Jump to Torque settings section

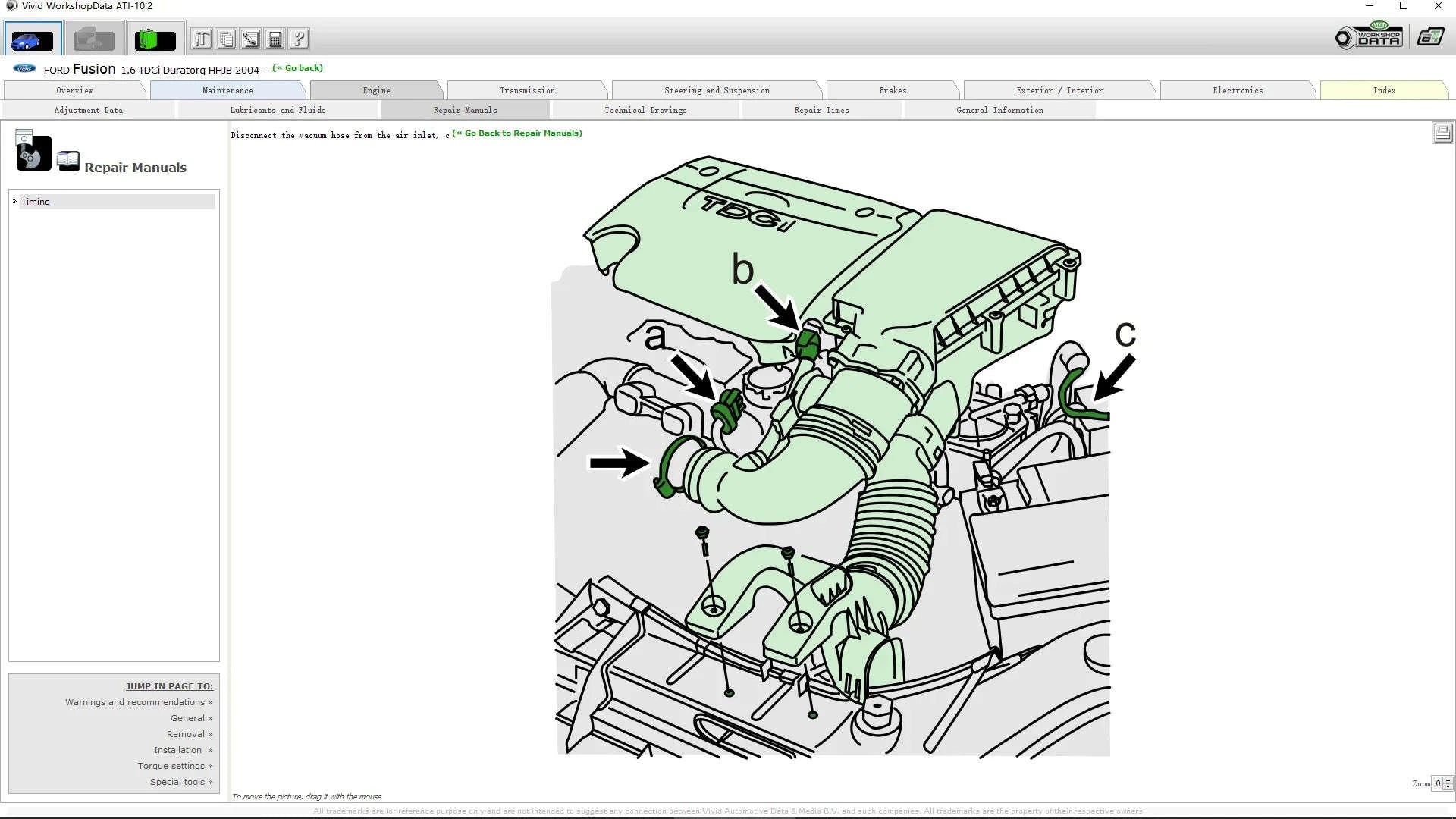tap(171, 765)
